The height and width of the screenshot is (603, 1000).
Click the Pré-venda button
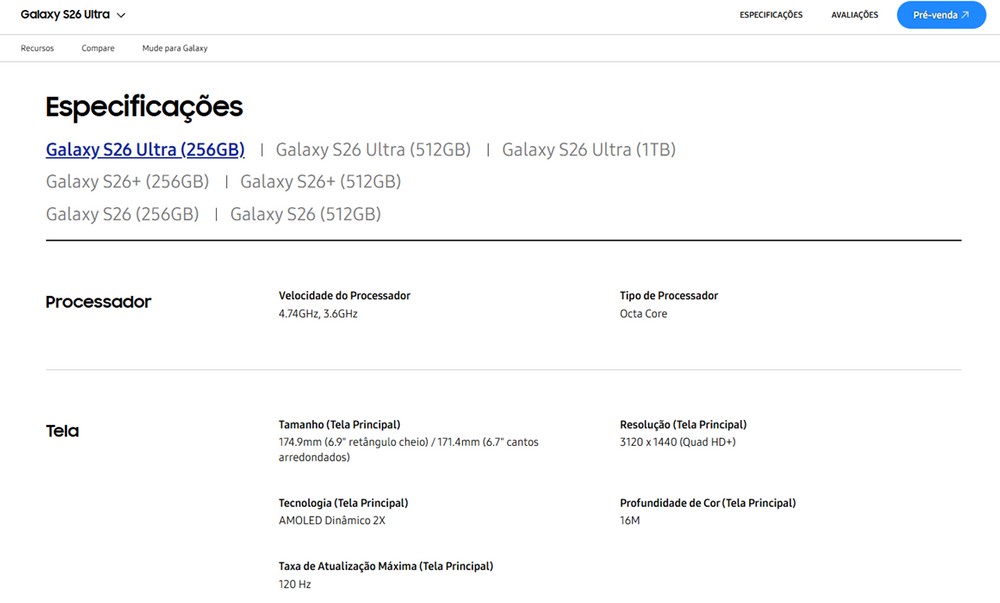941,15
